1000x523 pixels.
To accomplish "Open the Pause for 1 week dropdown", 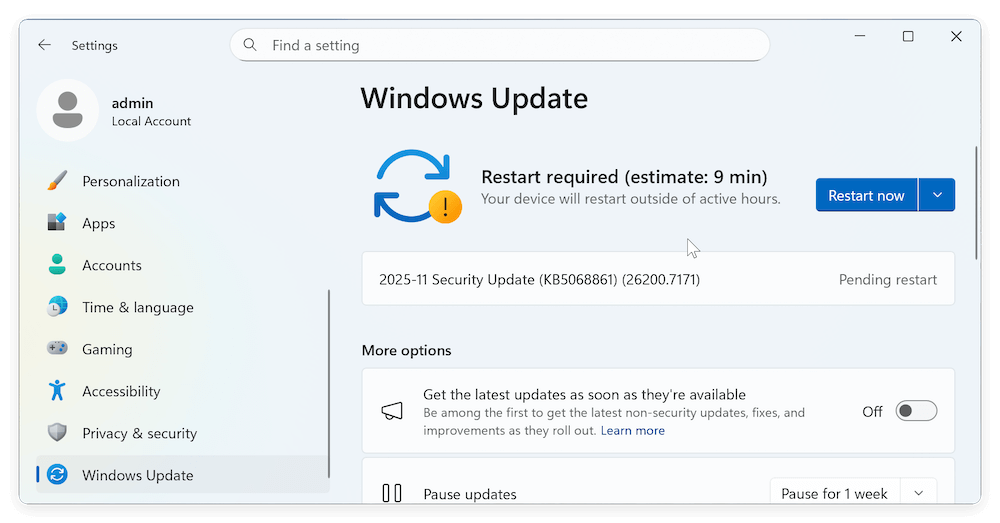I will click(x=918, y=493).
